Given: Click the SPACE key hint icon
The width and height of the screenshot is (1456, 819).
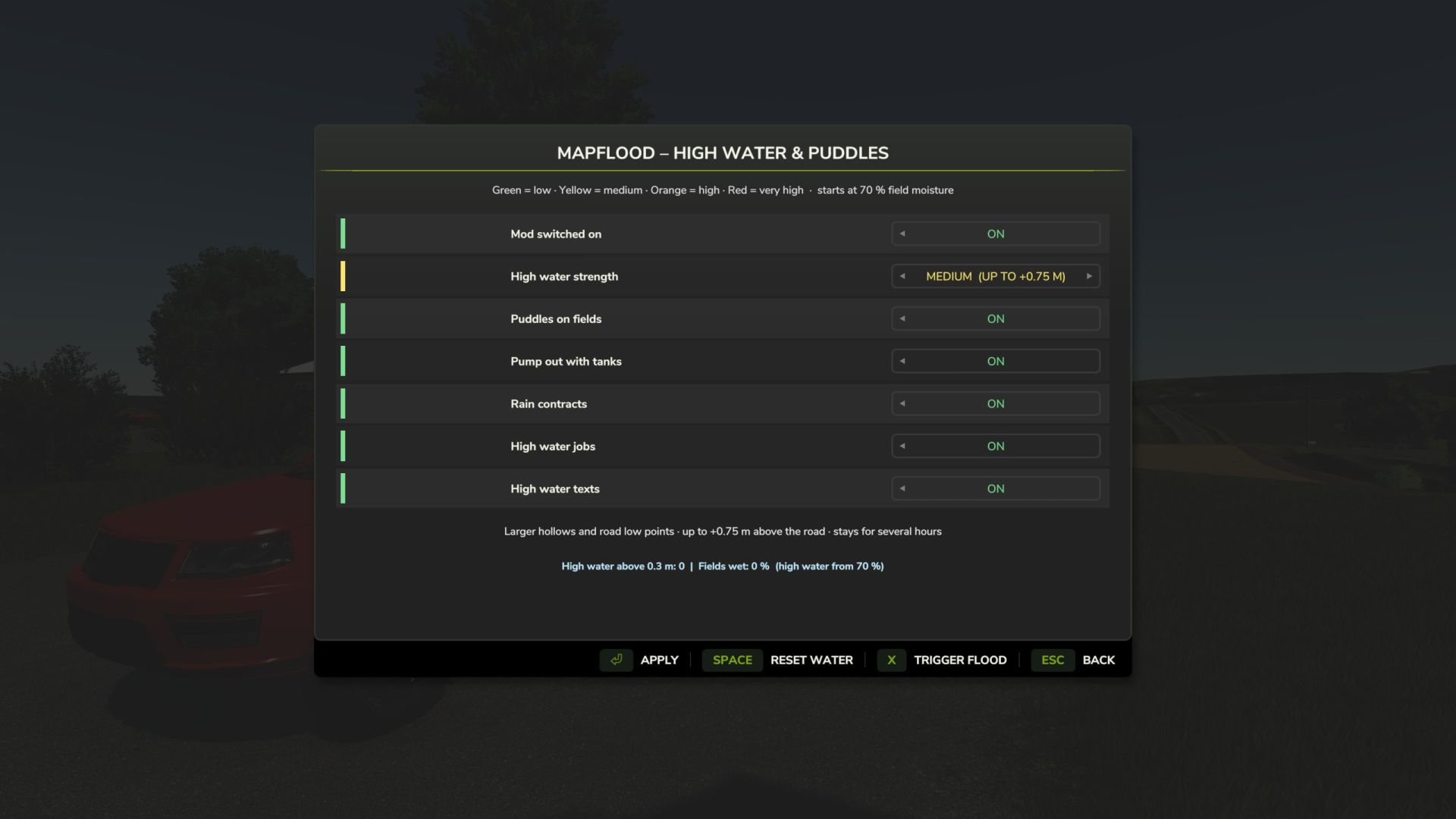Looking at the screenshot, I should pos(732,660).
